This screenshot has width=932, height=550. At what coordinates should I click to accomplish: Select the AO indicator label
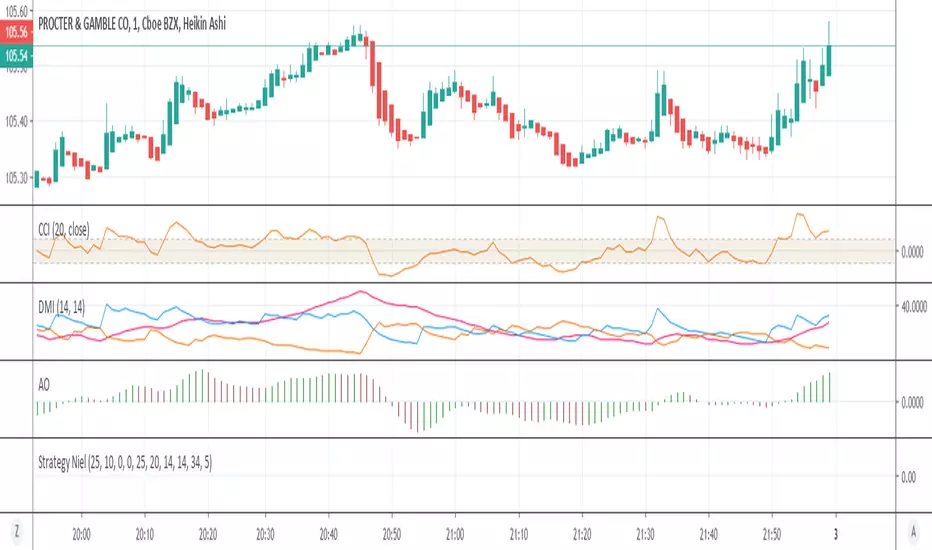(x=44, y=385)
